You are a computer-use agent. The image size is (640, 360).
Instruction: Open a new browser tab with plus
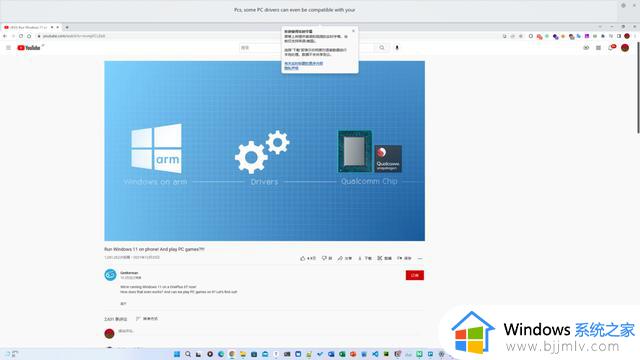click(67, 27)
